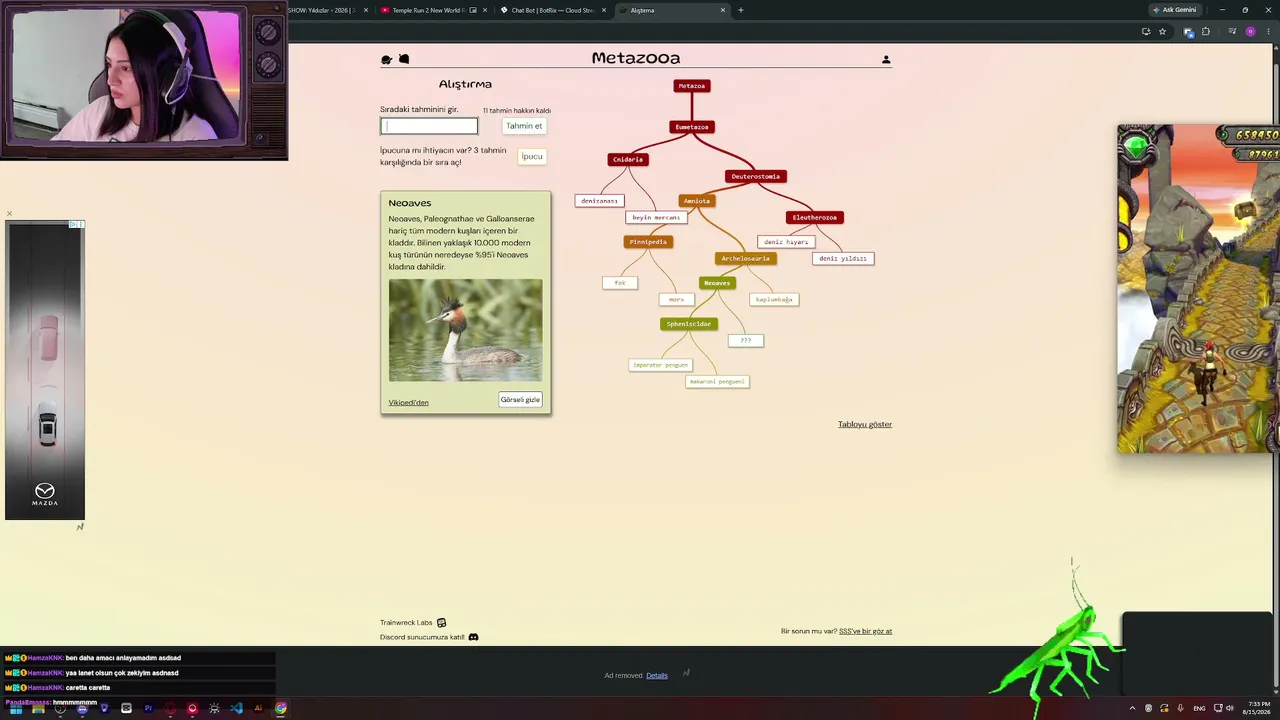Open volume control in system tray
The height and width of the screenshot is (720, 1280).
click(1230, 708)
